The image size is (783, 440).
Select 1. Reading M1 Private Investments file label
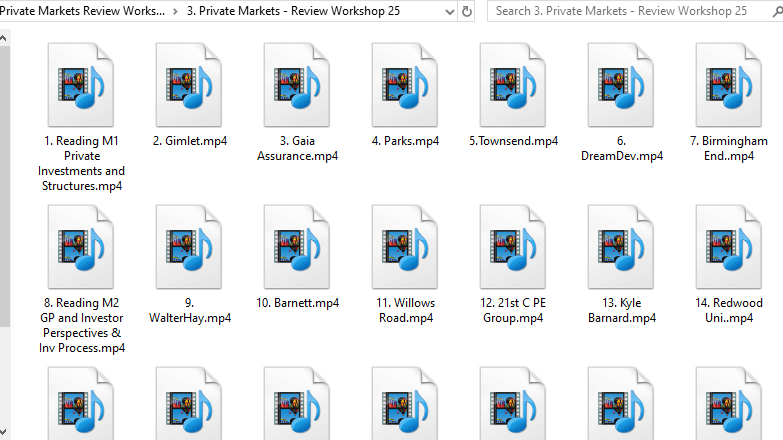point(82,163)
